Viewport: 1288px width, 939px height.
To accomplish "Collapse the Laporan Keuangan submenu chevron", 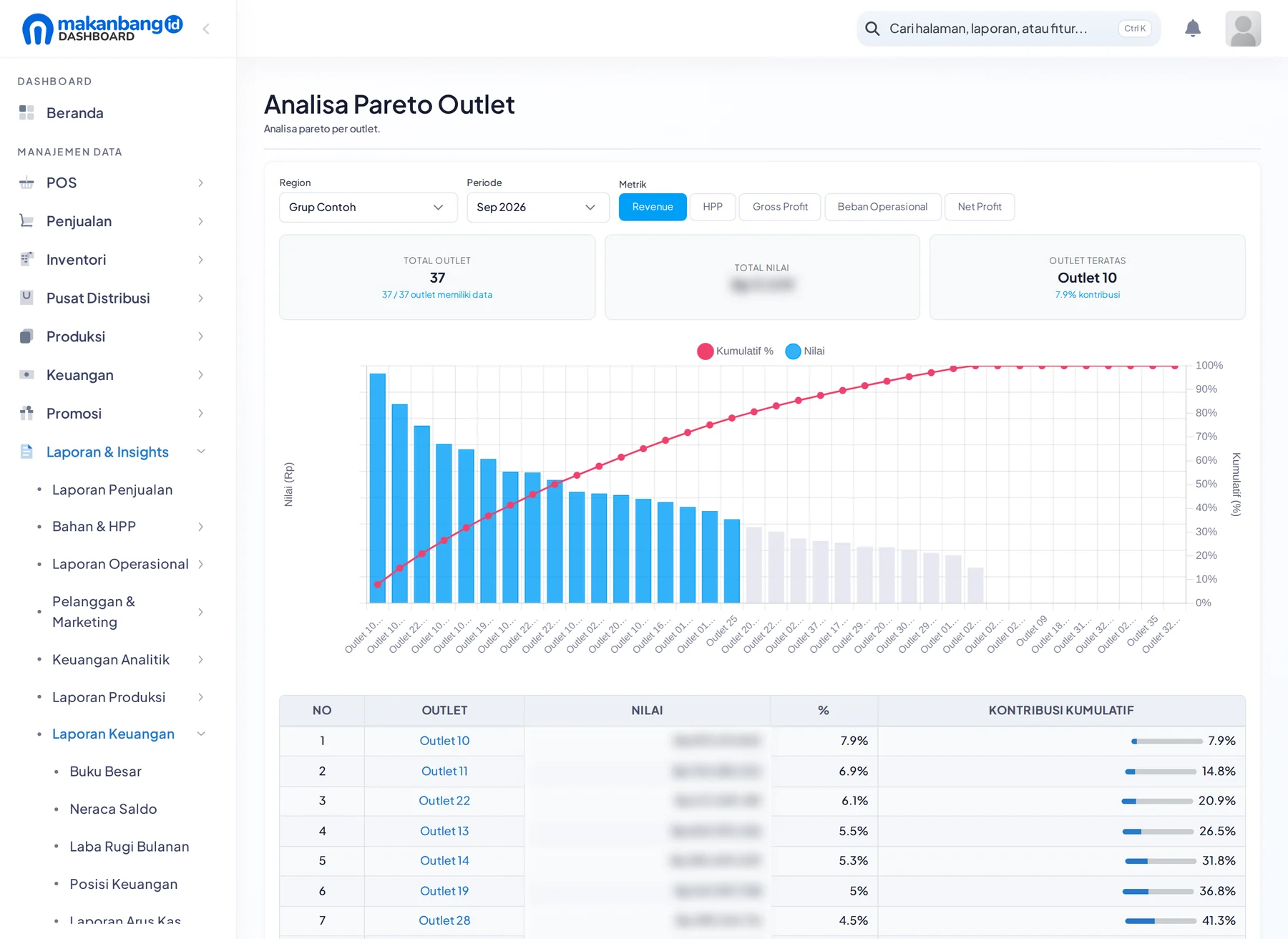I will coord(201,734).
